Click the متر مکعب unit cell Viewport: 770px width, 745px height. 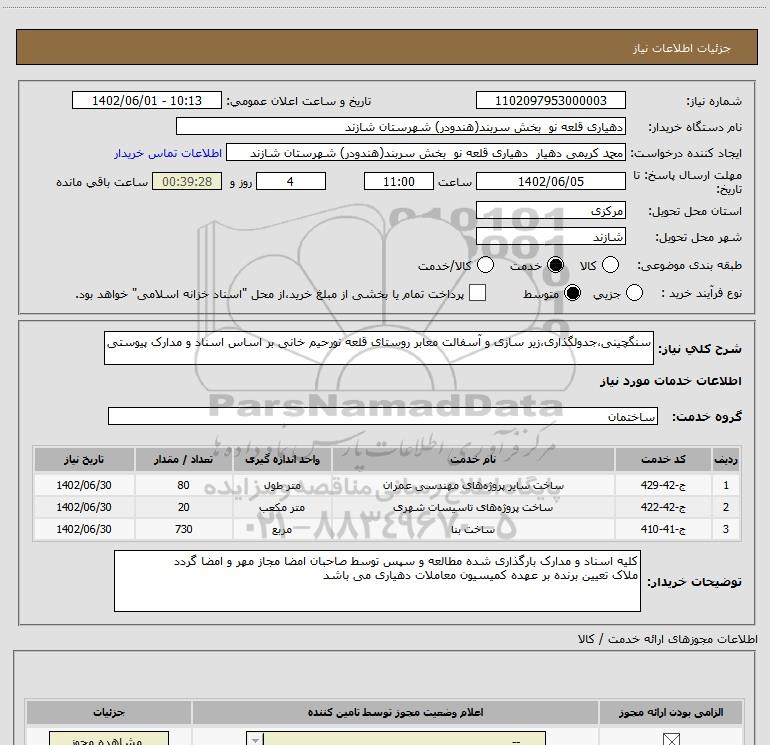(282, 507)
